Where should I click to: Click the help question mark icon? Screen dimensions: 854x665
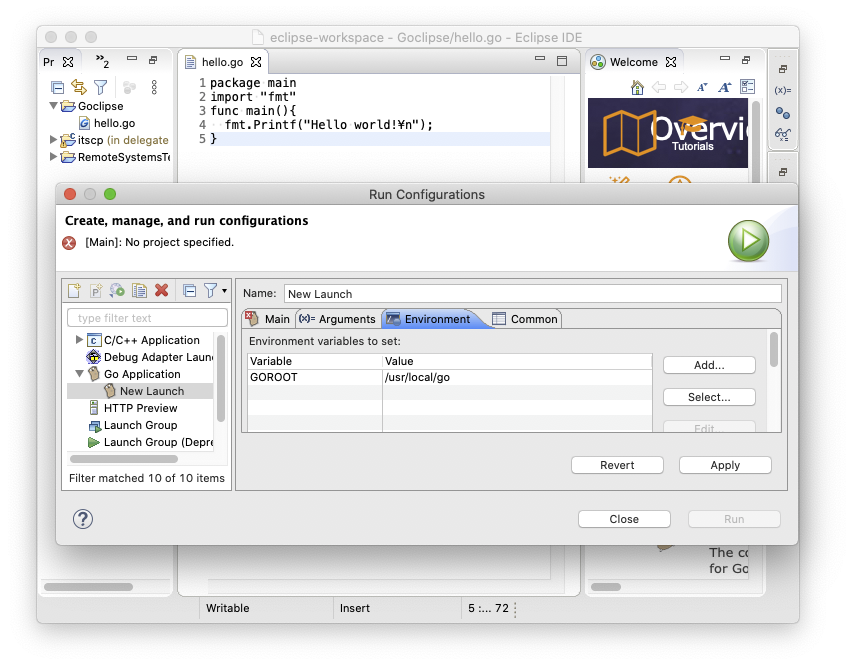pyautogui.click(x=83, y=518)
